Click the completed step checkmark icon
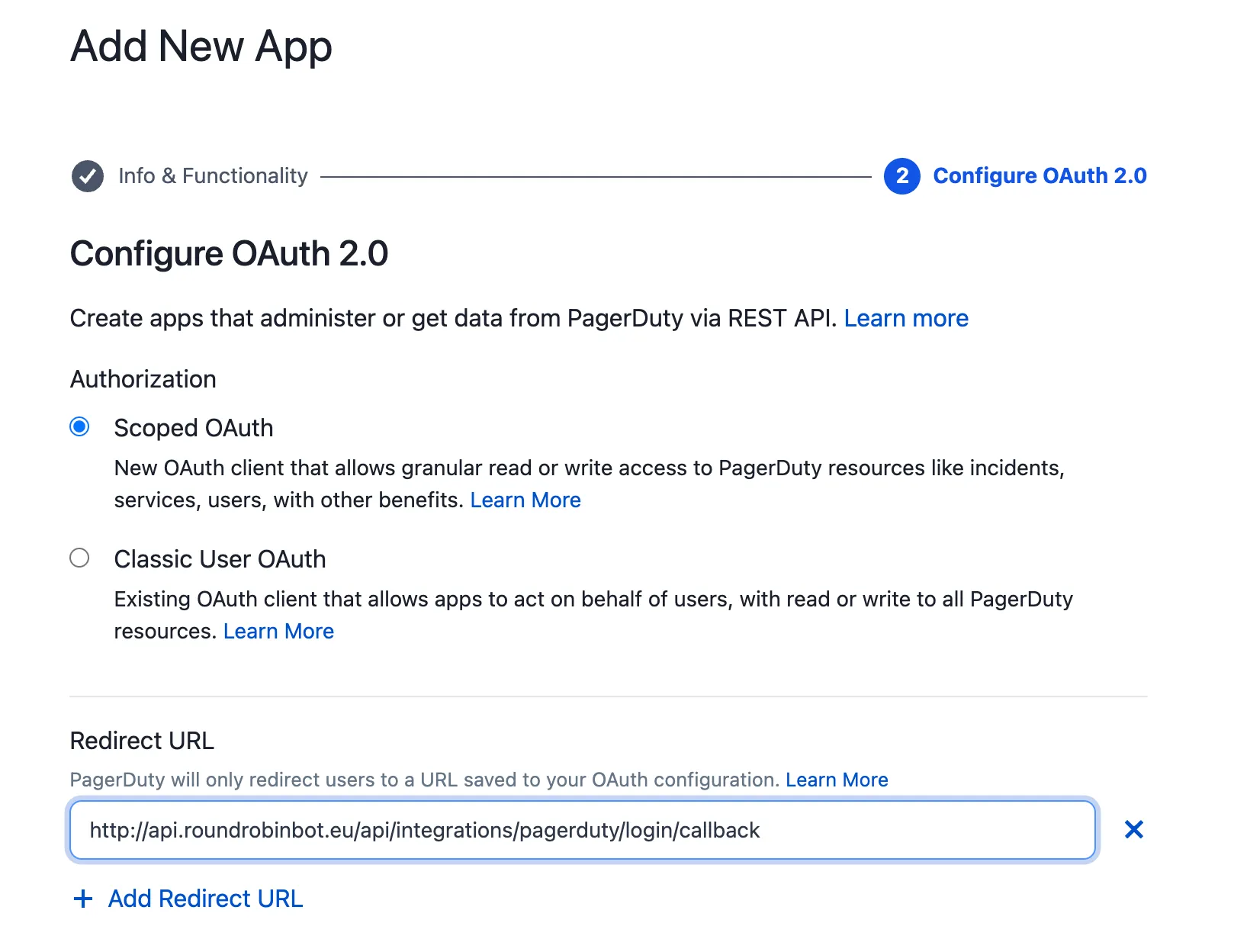 88,176
